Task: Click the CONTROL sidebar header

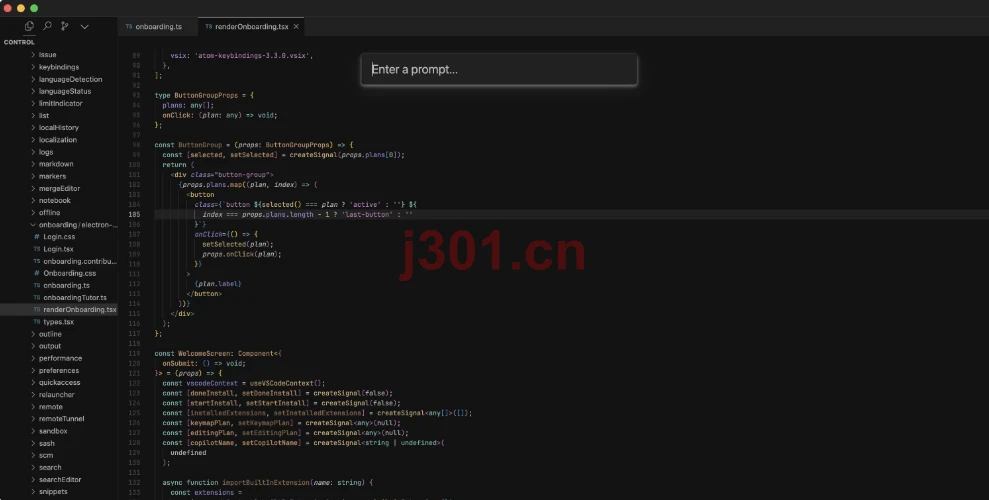Action: pyautogui.click(x=20, y=42)
